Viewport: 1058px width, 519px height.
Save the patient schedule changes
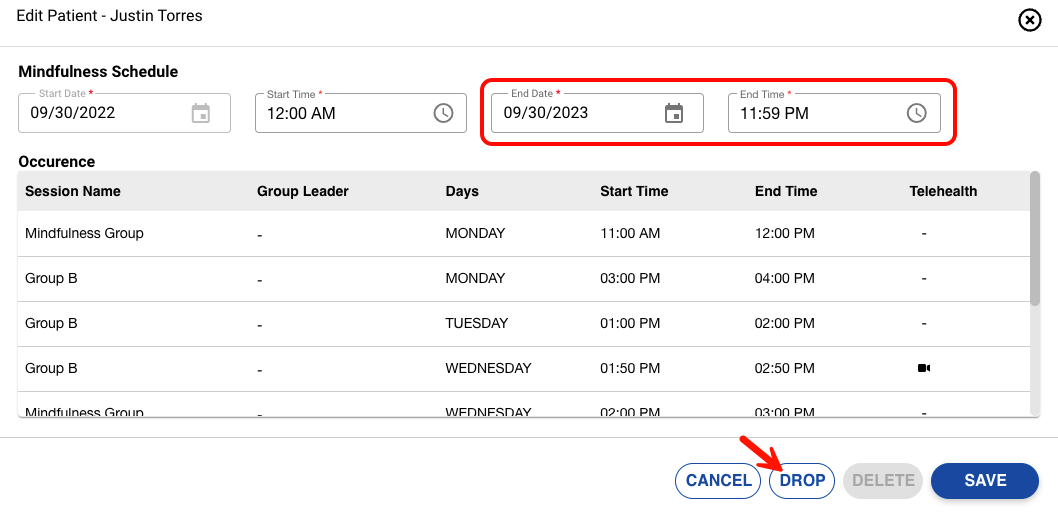(x=984, y=481)
